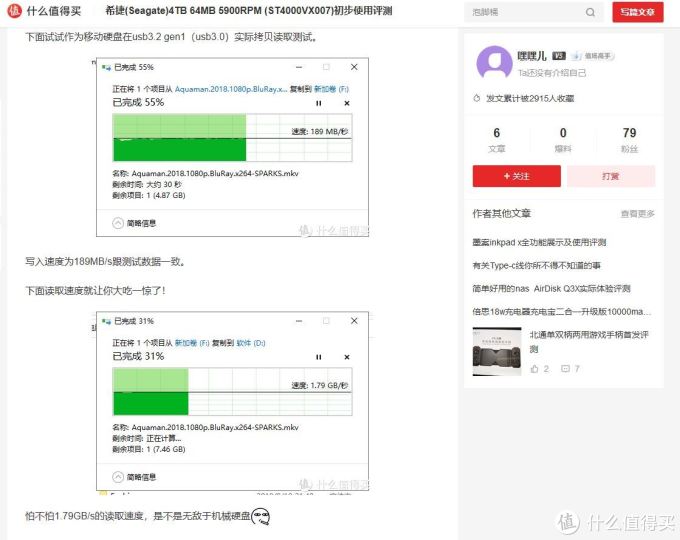The width and height of the screenshot is (680, 540).
Task: Click text Ta还没有介绍自己
Action: (552, 73)
